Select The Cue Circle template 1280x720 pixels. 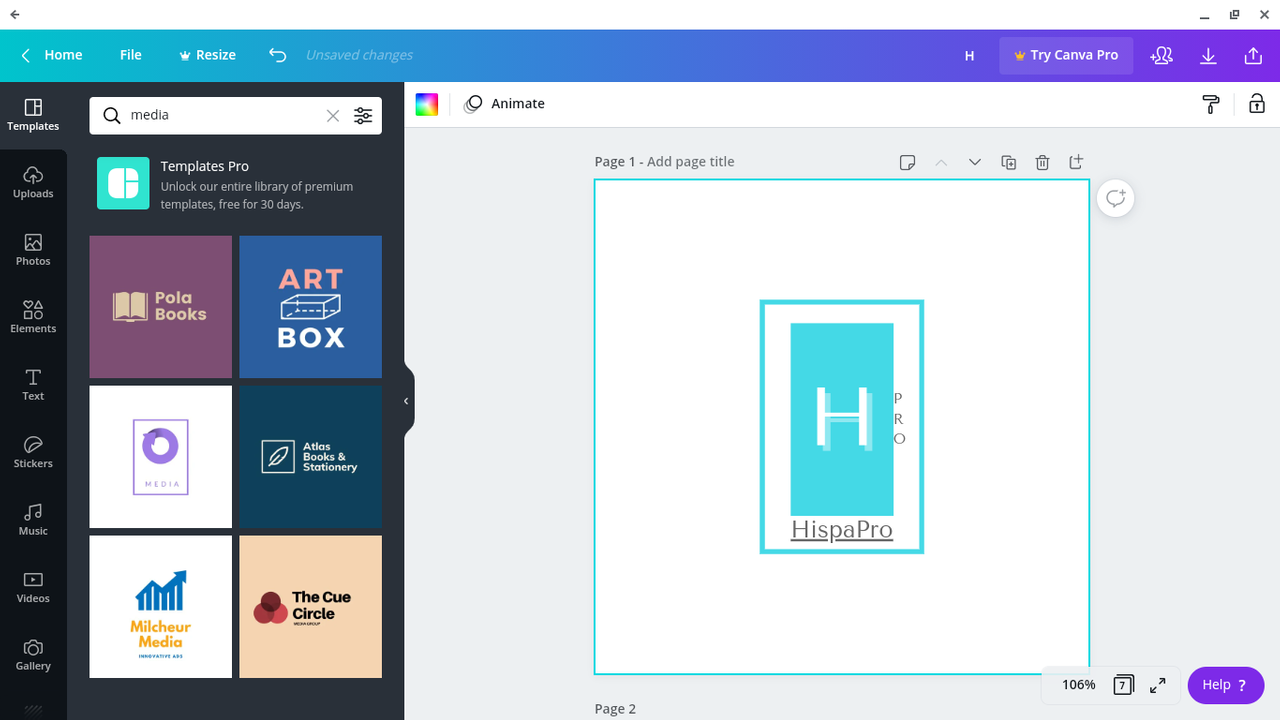tap(311, 607)
